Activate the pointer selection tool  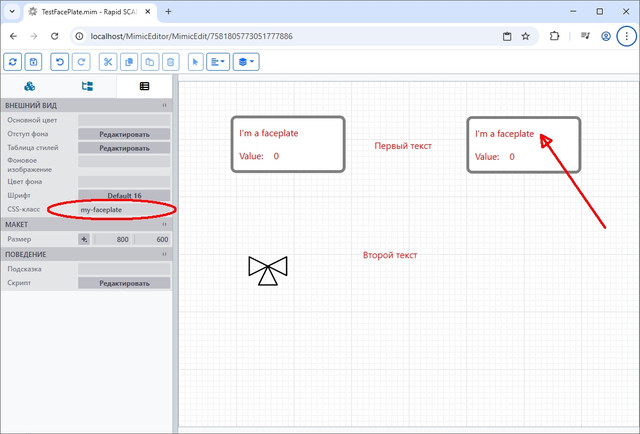(x=196, y=62)
